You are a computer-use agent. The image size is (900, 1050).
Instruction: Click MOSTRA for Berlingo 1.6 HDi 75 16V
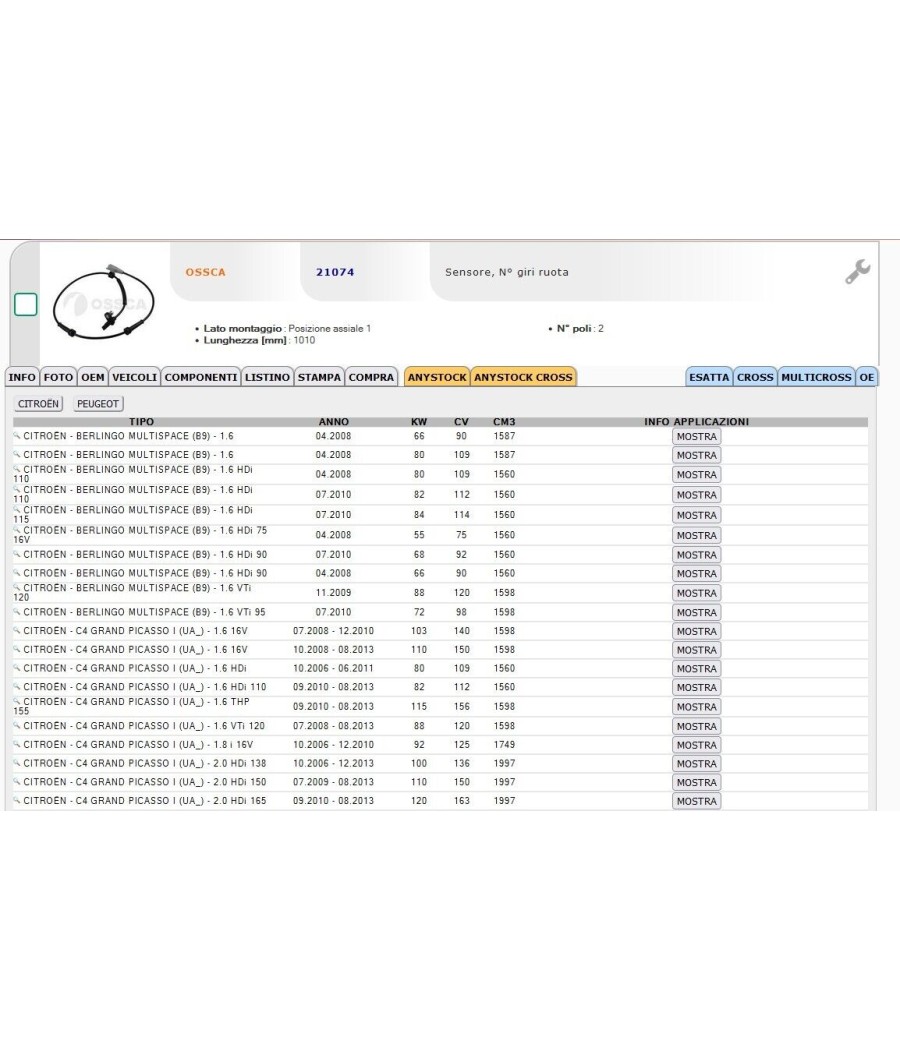coord(696,535)
